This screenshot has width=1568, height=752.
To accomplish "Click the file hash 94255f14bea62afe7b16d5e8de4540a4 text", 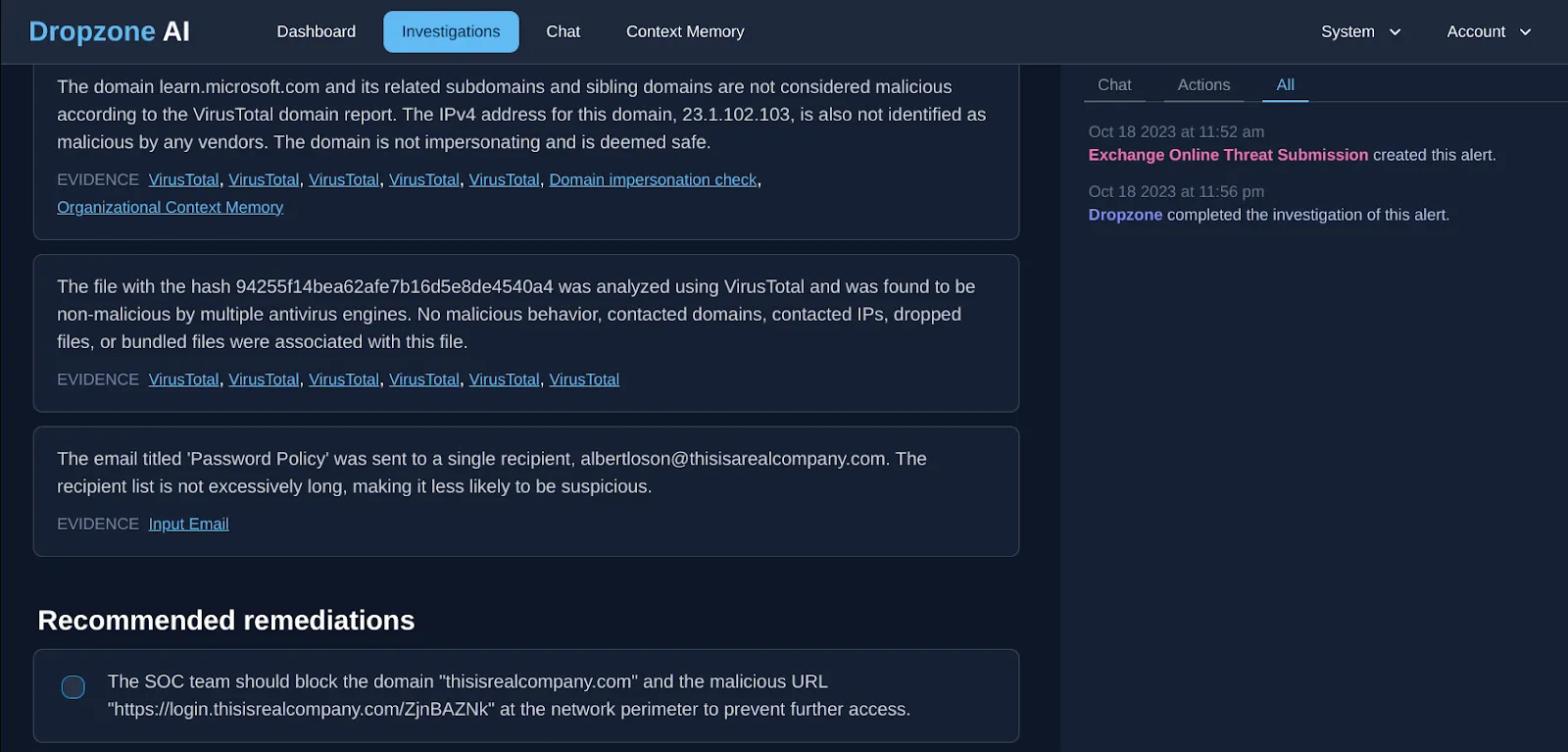I will click(394, 286).
